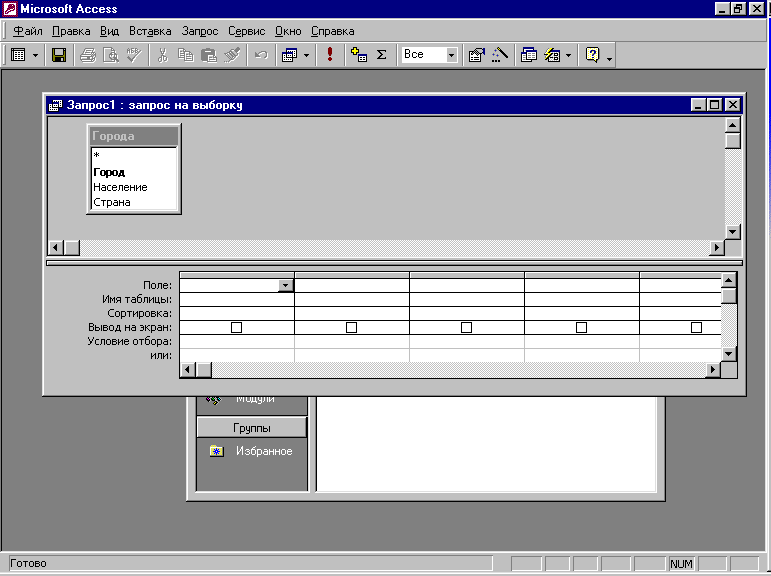Click the Properties icon
This screenshot has height=576, width=771.
click(476, 55)
